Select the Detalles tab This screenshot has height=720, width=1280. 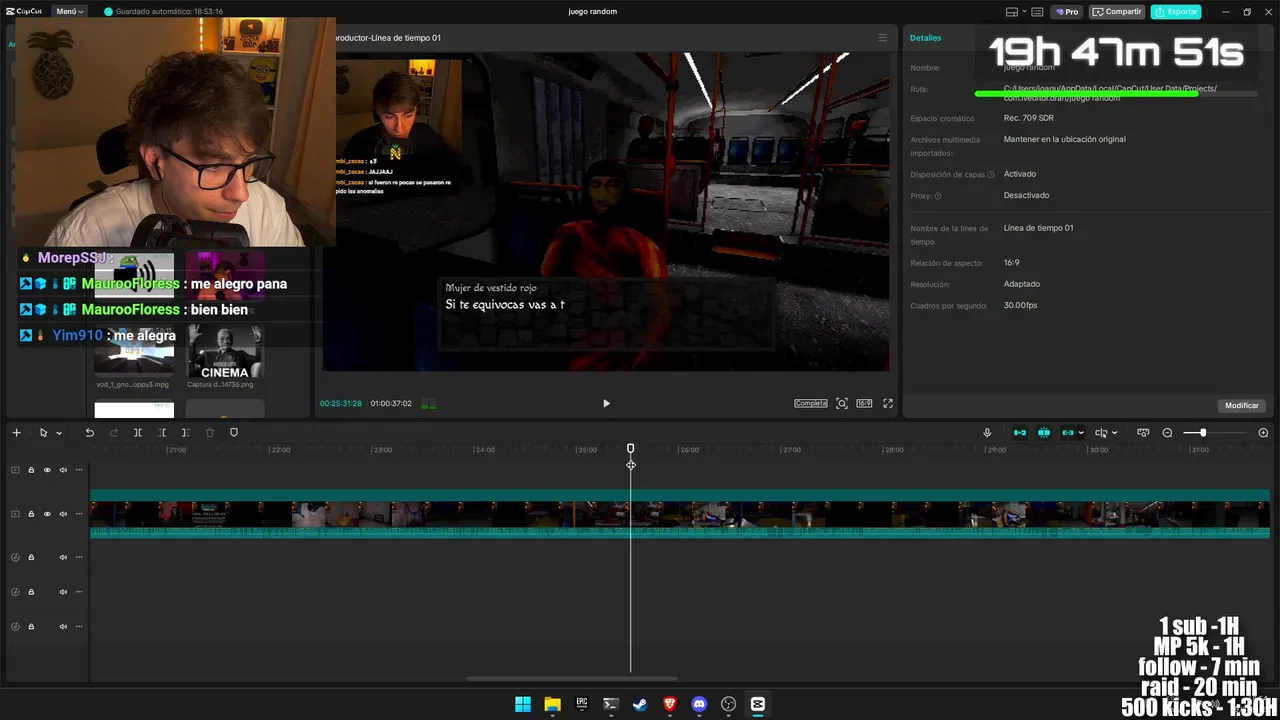(925, 38)
